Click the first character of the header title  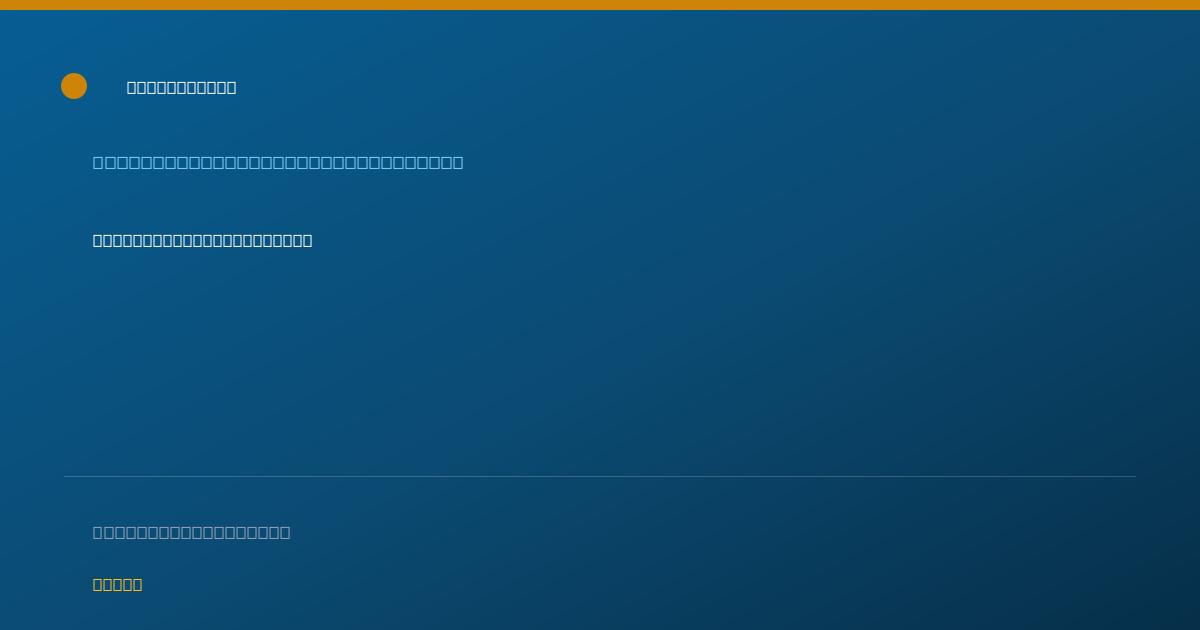132,87
